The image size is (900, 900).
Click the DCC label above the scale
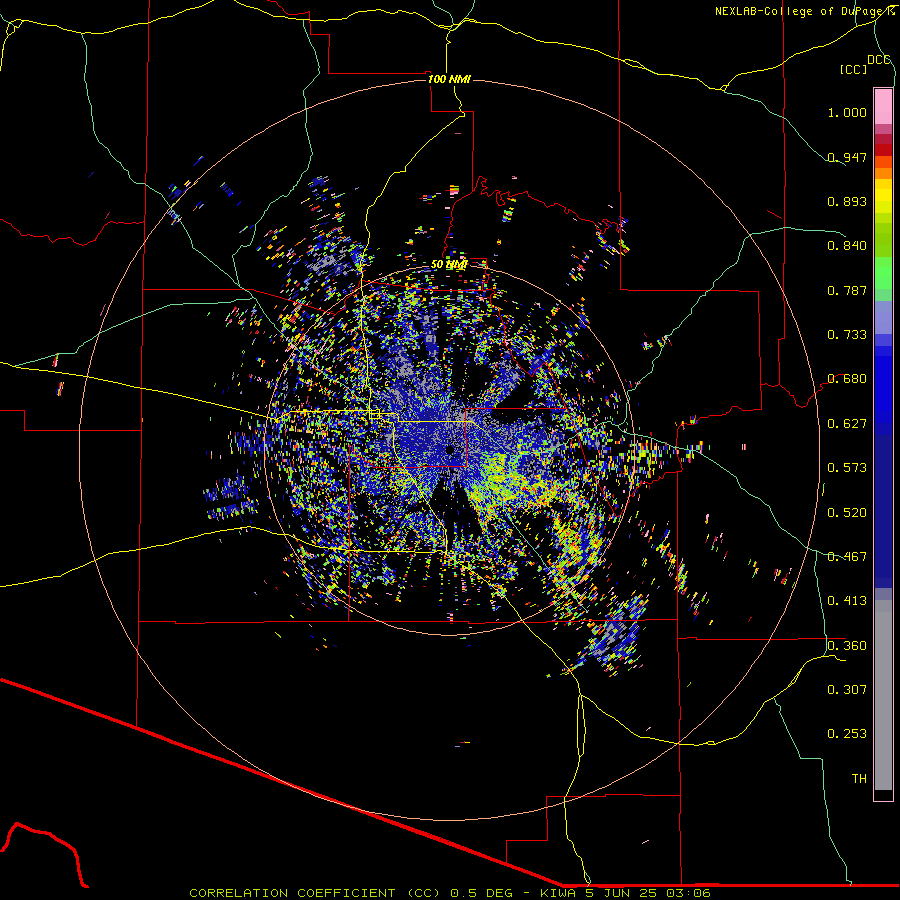coord(879,59)
